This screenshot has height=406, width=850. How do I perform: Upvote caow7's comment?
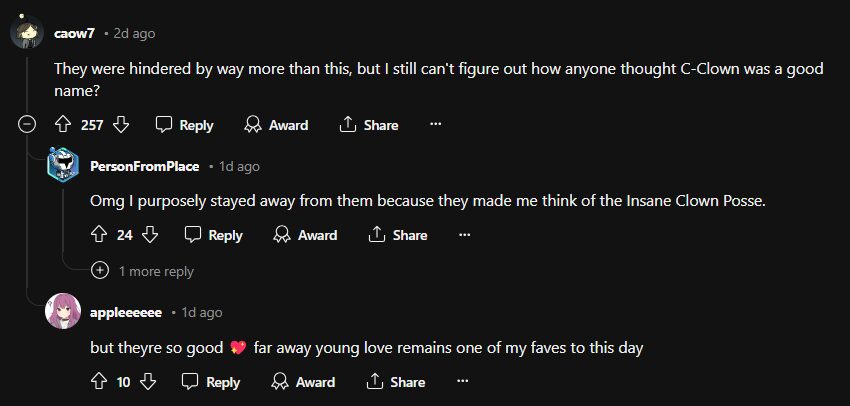click(62, 125)
